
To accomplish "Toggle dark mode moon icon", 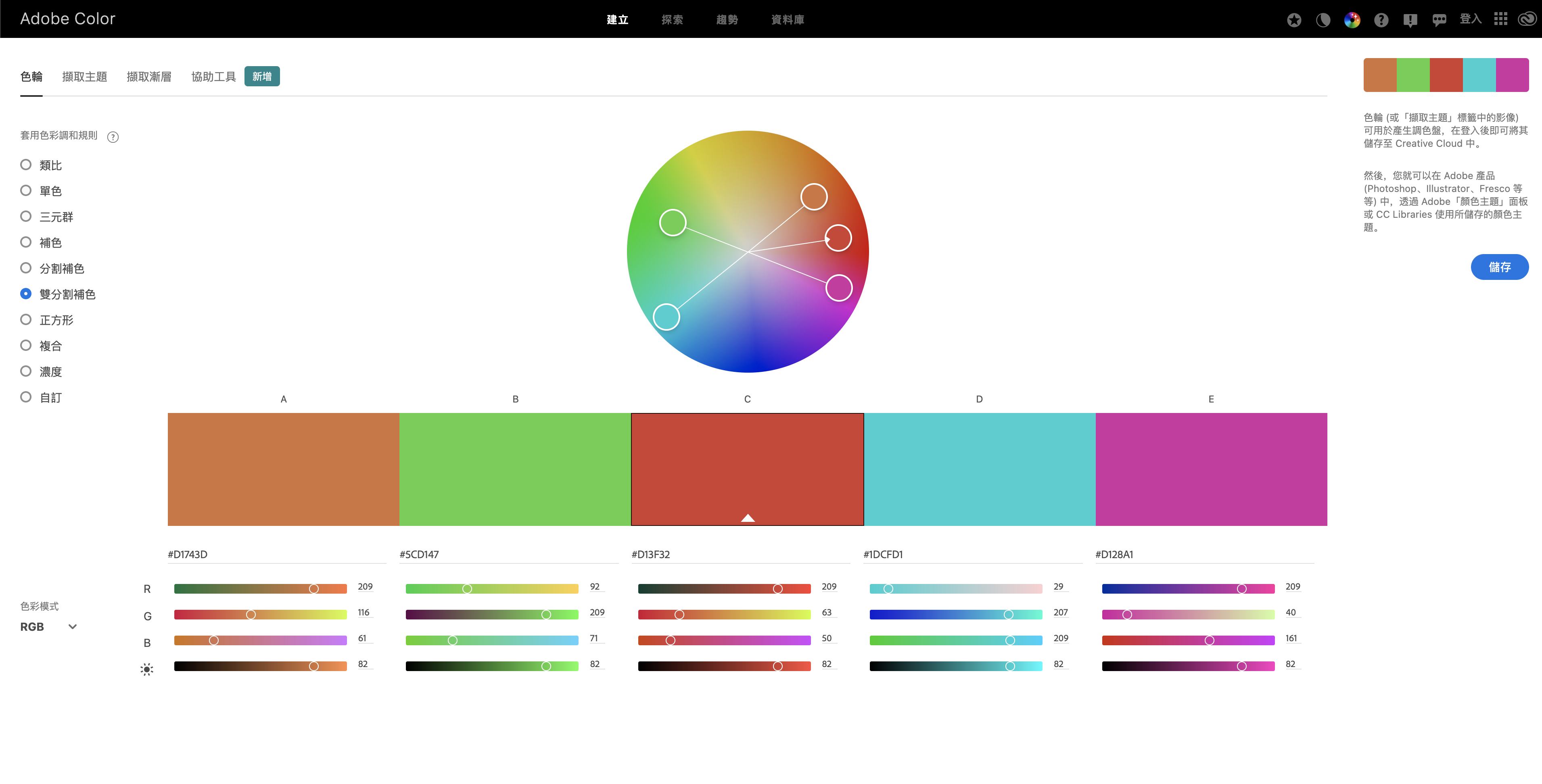I will pos(1323,20).
